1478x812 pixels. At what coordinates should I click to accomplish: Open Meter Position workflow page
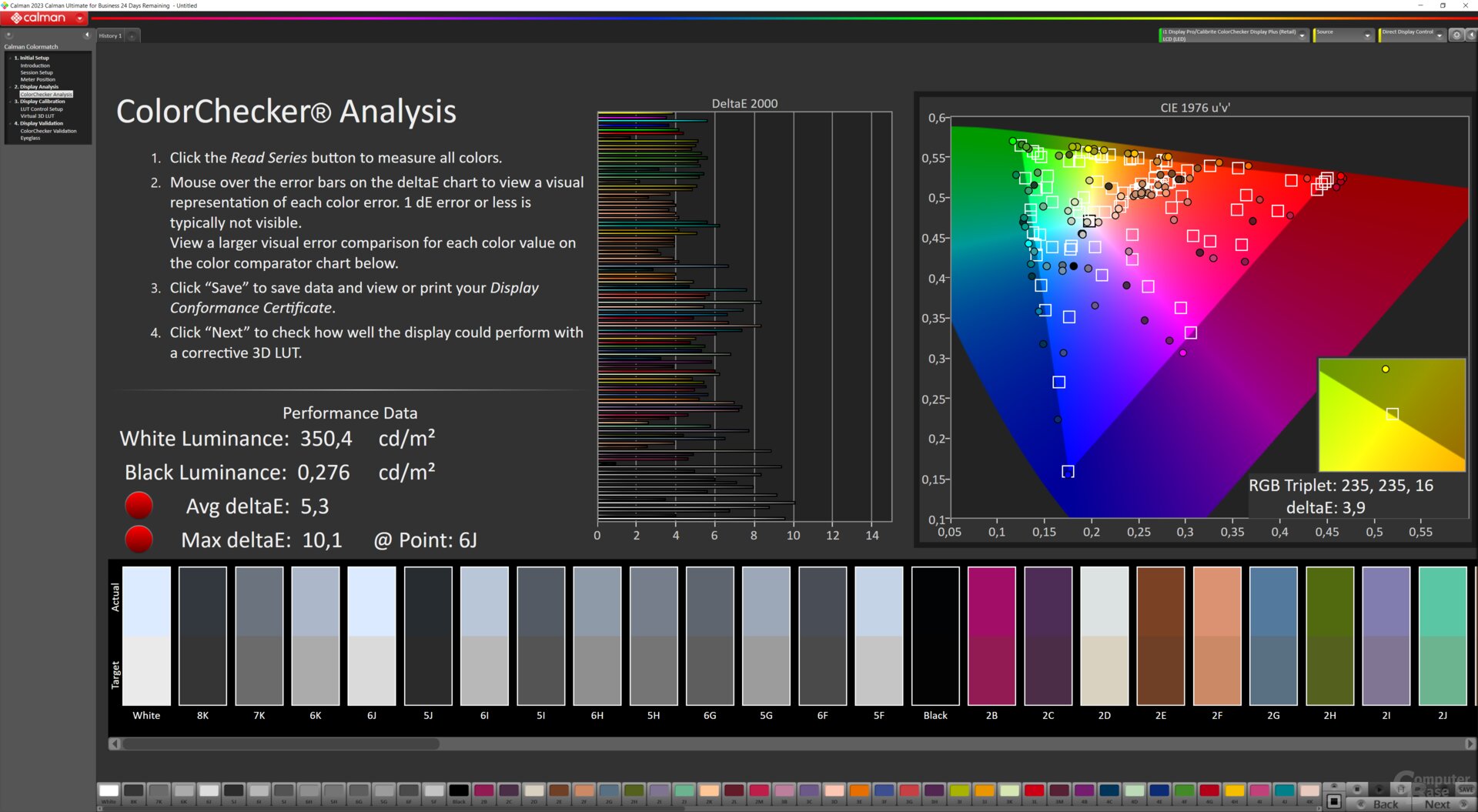coord(38,79)
